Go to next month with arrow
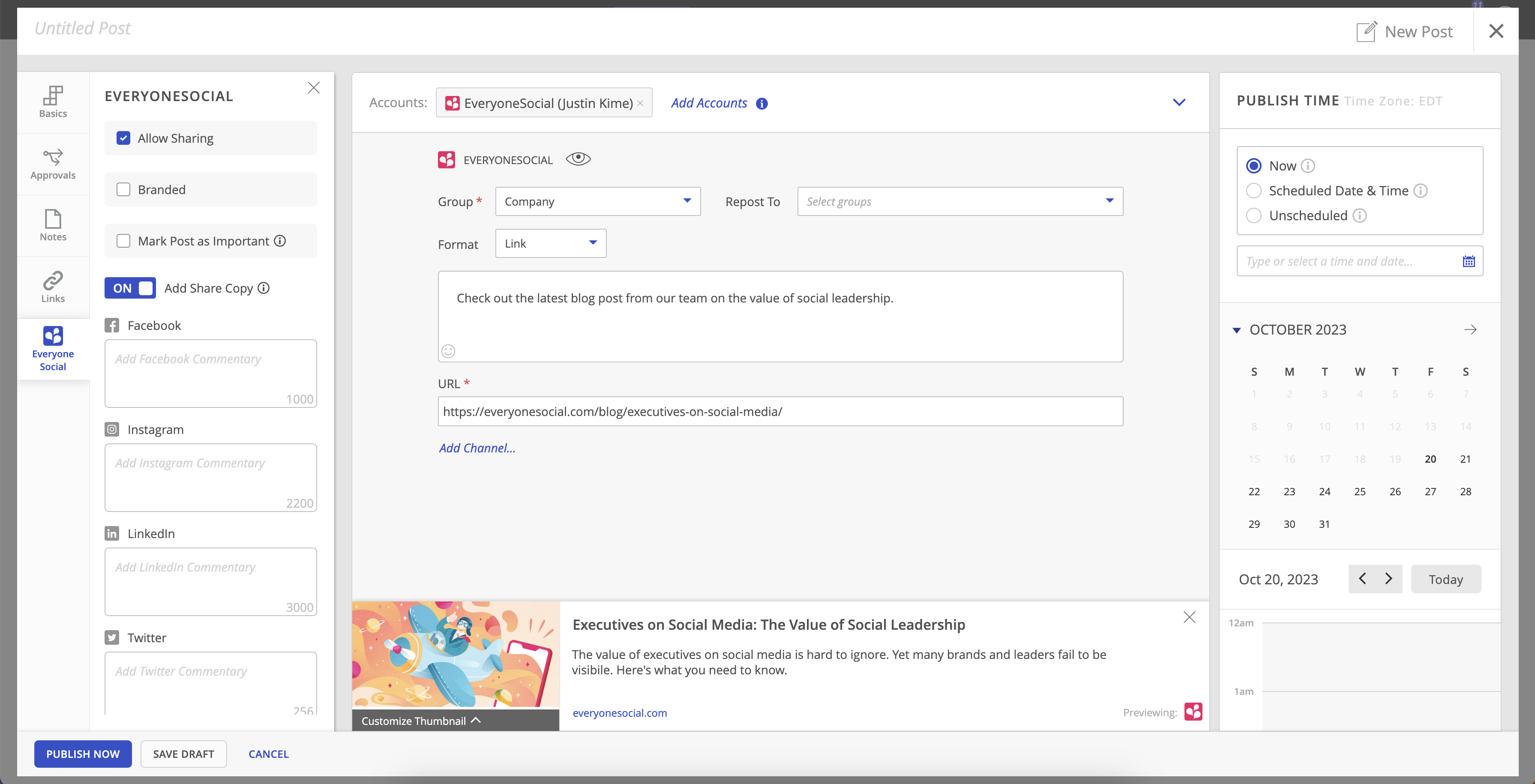This screenshot has width=1535, height=784. (1470, 329)
